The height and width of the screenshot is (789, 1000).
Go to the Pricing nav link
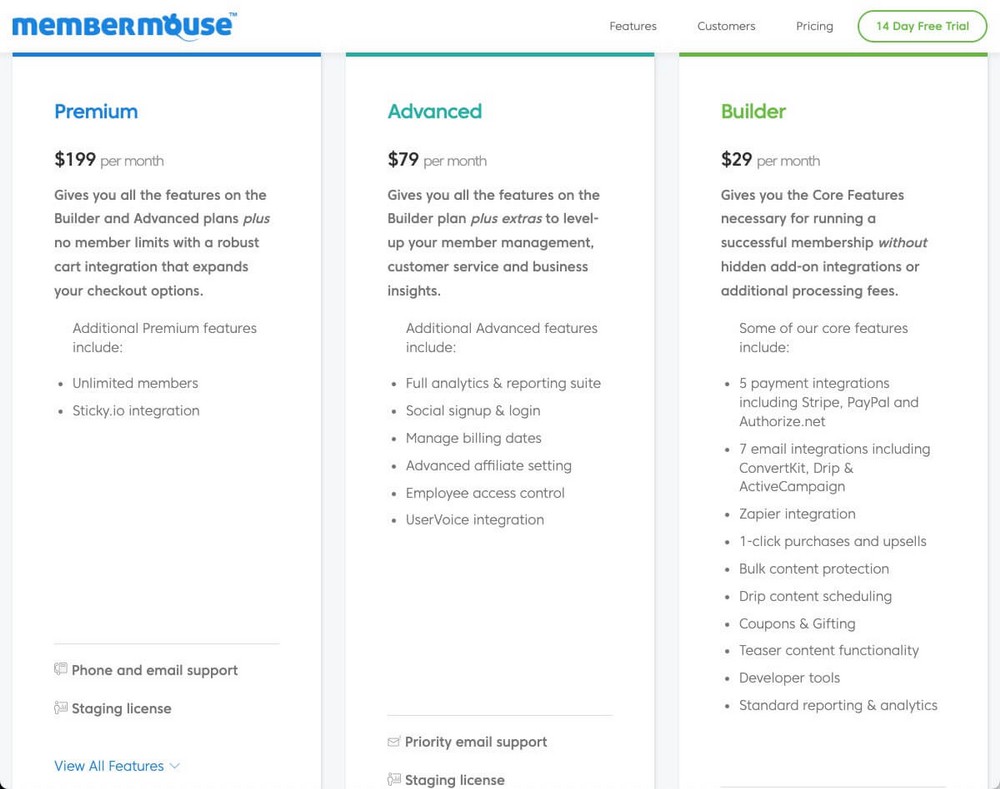(x=814, y=26)
